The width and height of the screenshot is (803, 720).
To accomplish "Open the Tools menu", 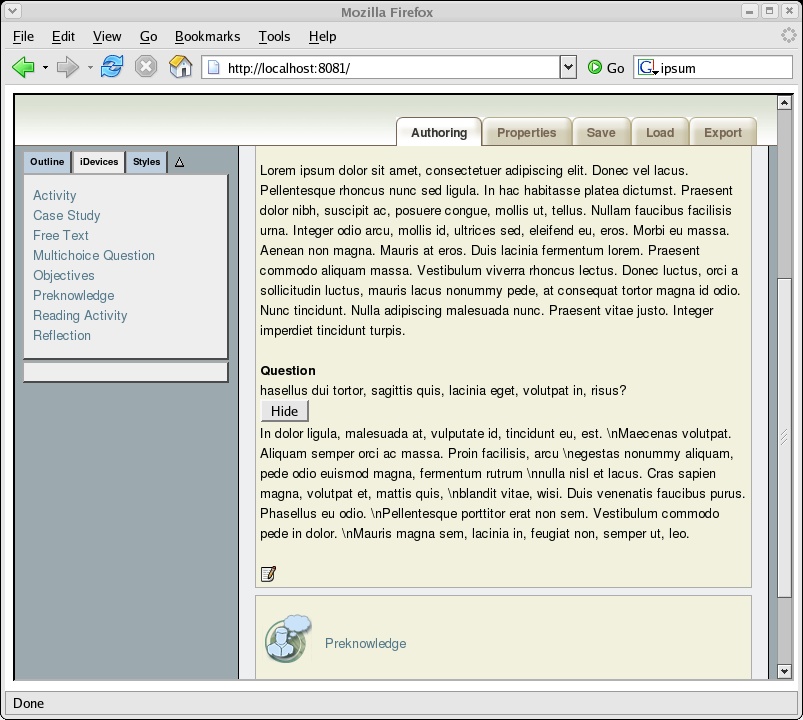I will (x=274, y=36).
